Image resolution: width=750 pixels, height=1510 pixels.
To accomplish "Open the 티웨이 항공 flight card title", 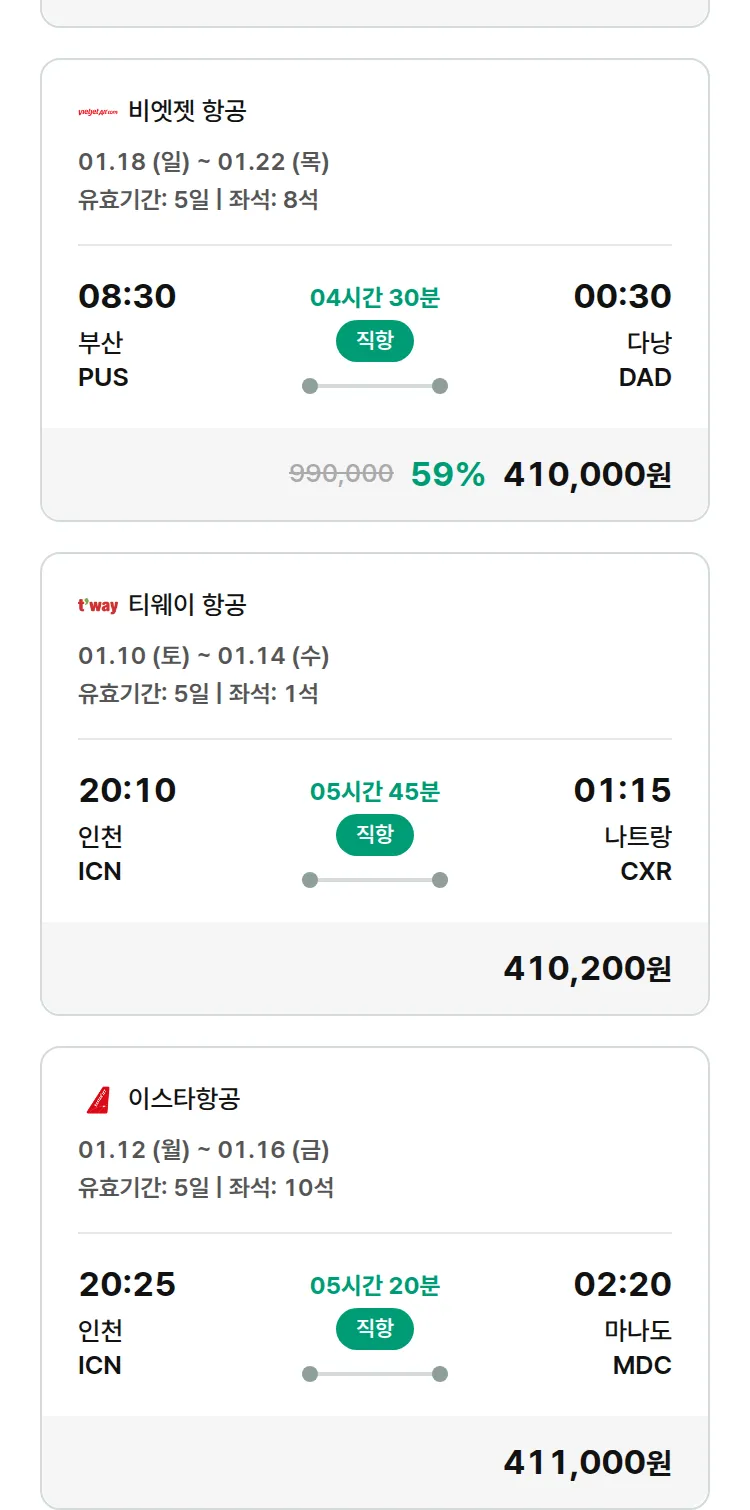I will pos(187,605).
